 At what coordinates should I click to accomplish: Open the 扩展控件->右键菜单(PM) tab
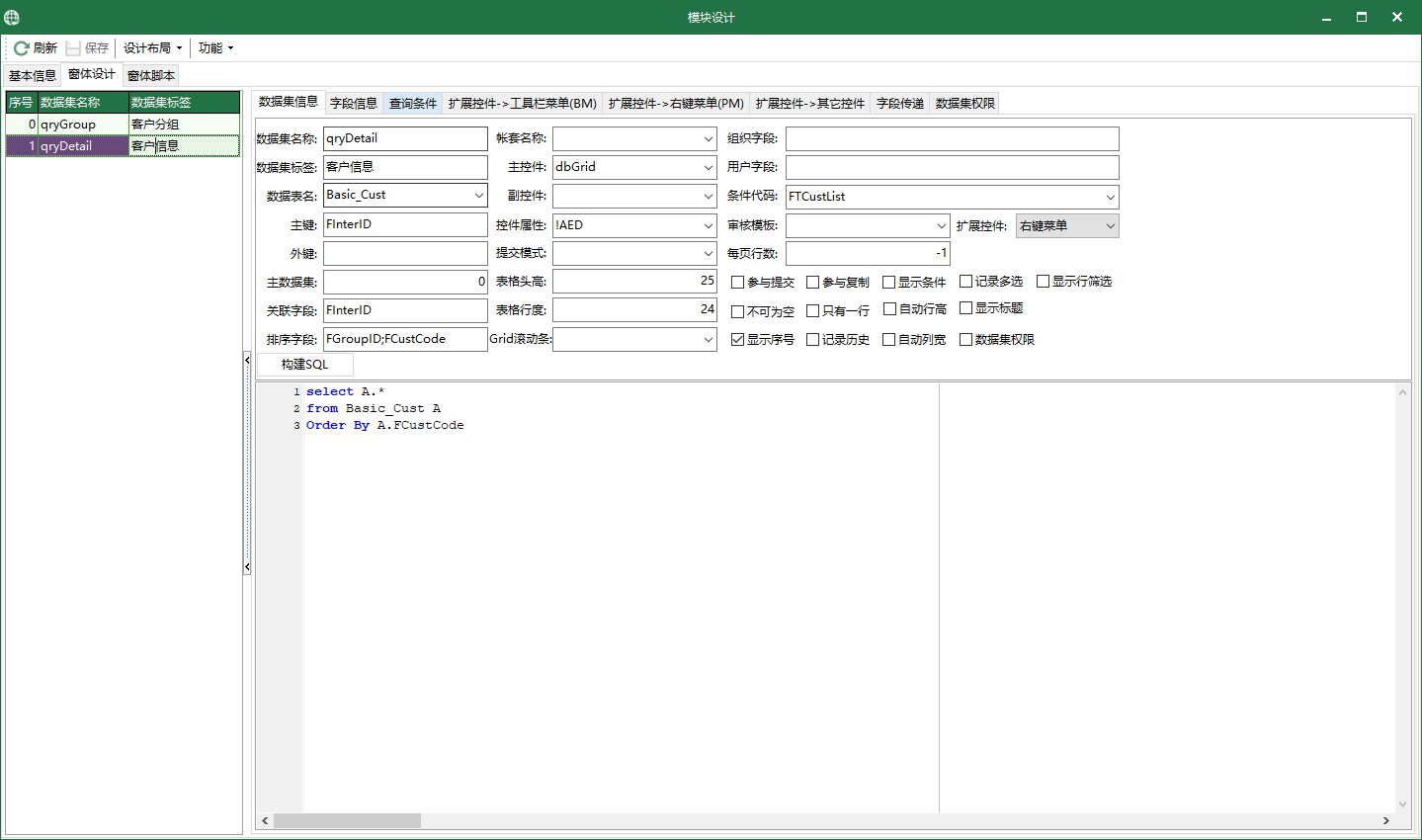coord(676,103)
